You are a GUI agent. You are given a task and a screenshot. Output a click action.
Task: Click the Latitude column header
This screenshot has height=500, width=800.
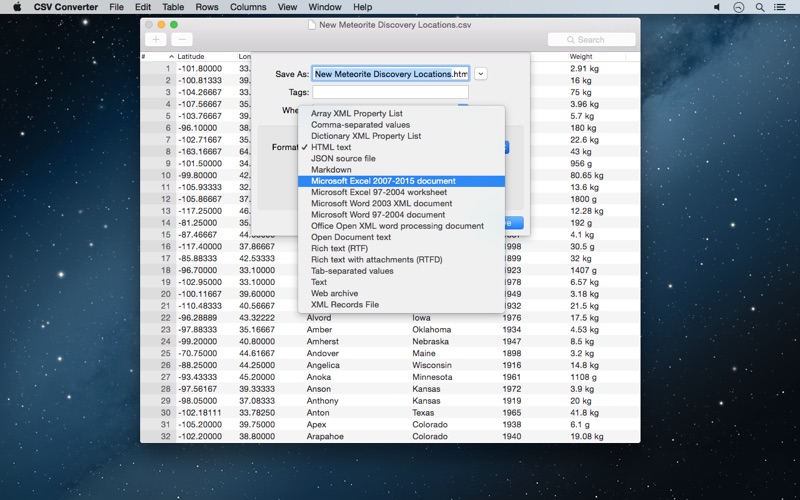pos(191,57)
